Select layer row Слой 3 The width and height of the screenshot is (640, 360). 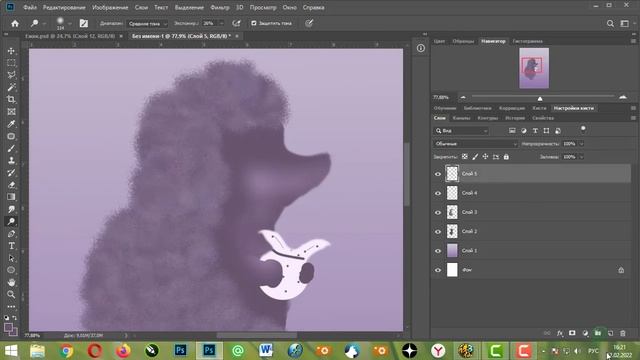click(531, 212)
